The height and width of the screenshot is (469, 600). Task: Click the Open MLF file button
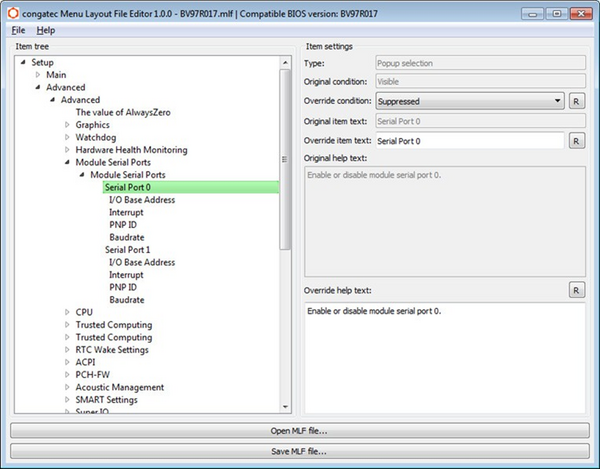[299, 431]
